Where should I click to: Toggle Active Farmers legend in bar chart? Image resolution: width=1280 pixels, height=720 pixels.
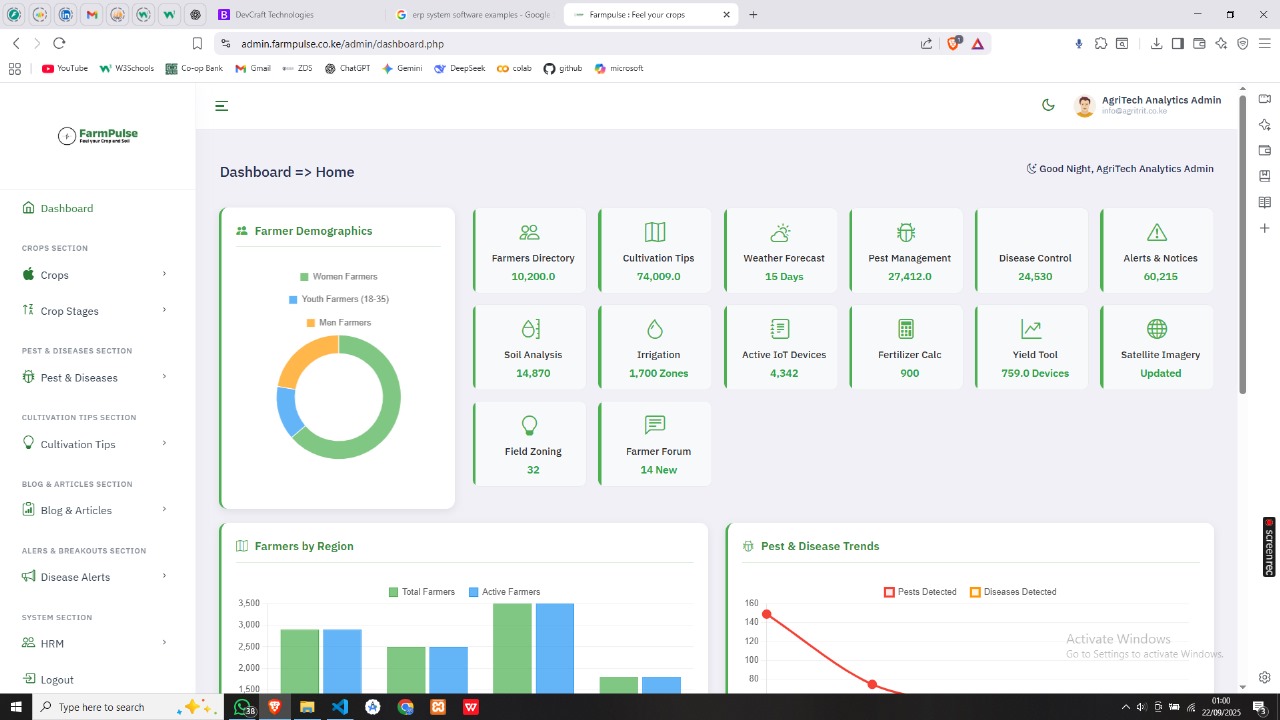click(503, 592)
